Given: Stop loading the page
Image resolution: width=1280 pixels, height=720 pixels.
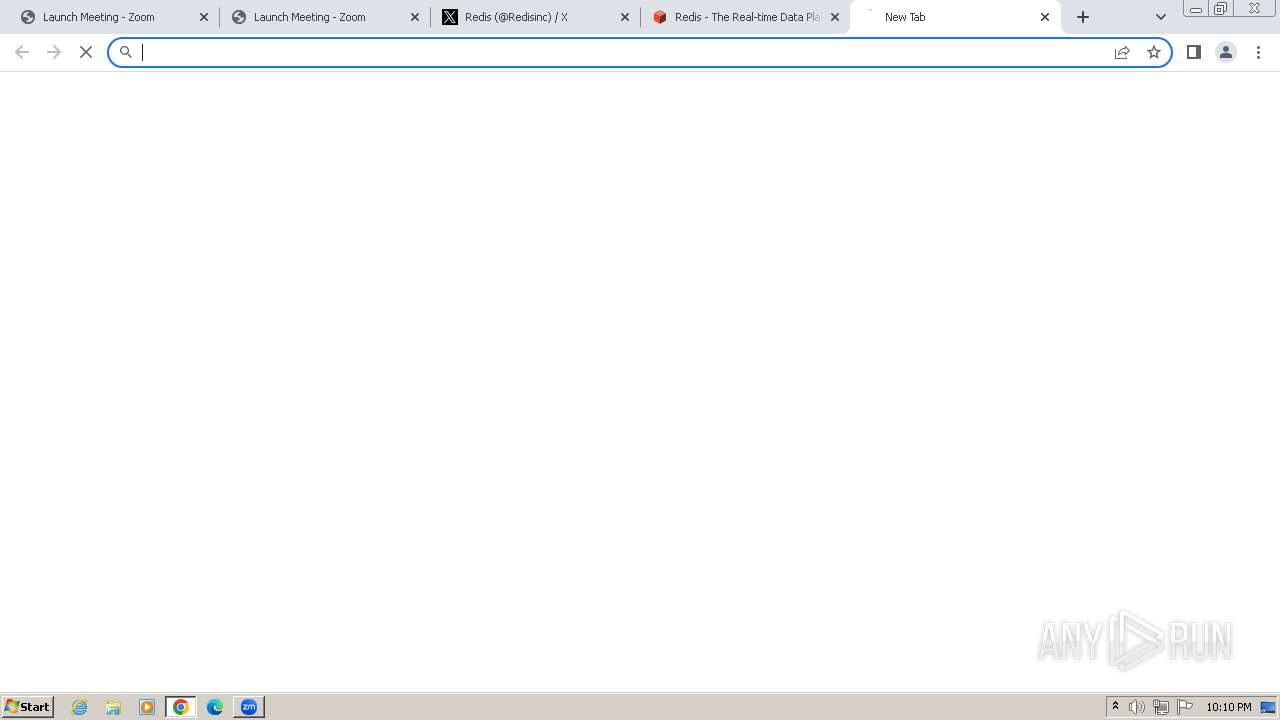Looking at the screenshot, I should tap(86, 52).
